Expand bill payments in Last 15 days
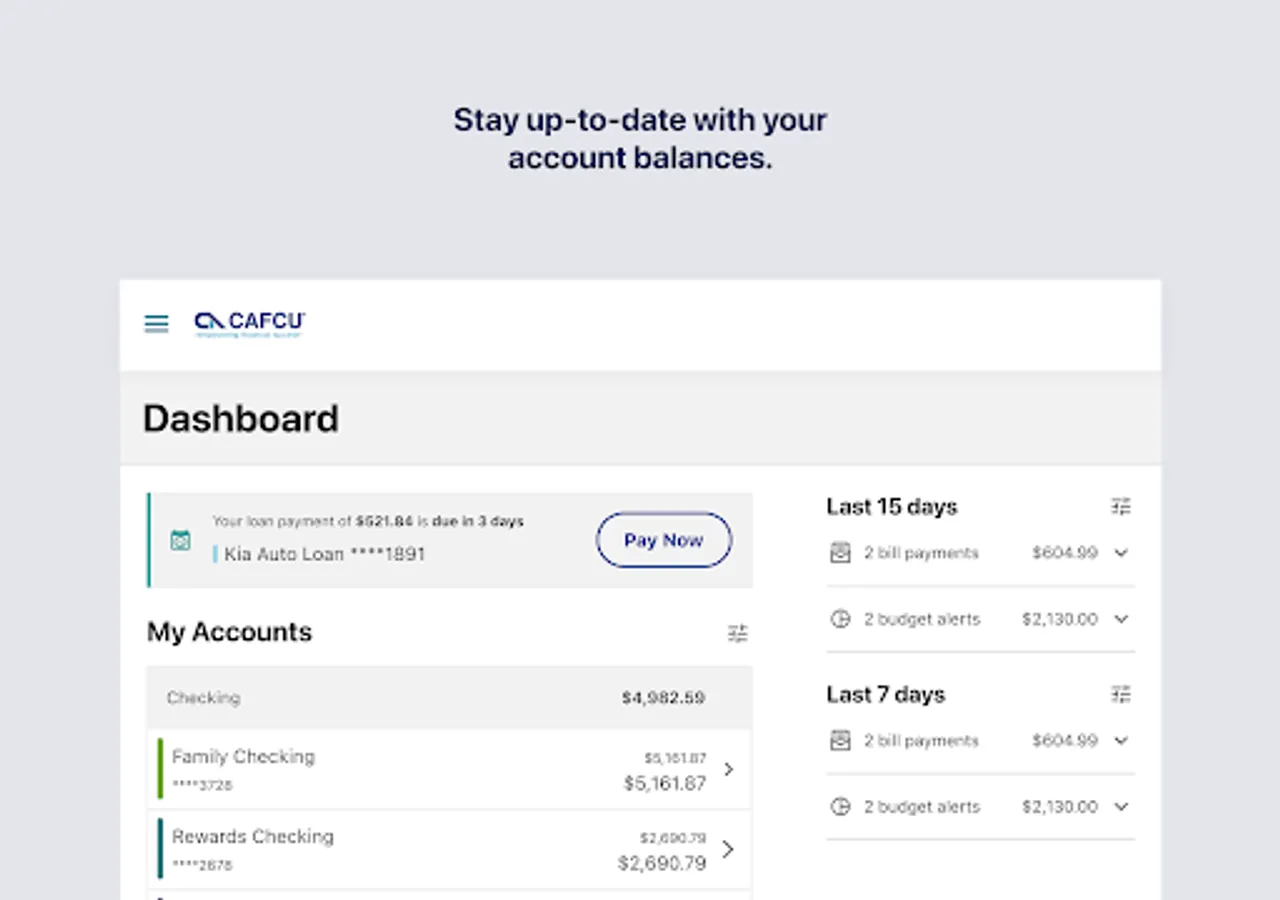Screen dimensions: 1280x900 click(1121, 553)
